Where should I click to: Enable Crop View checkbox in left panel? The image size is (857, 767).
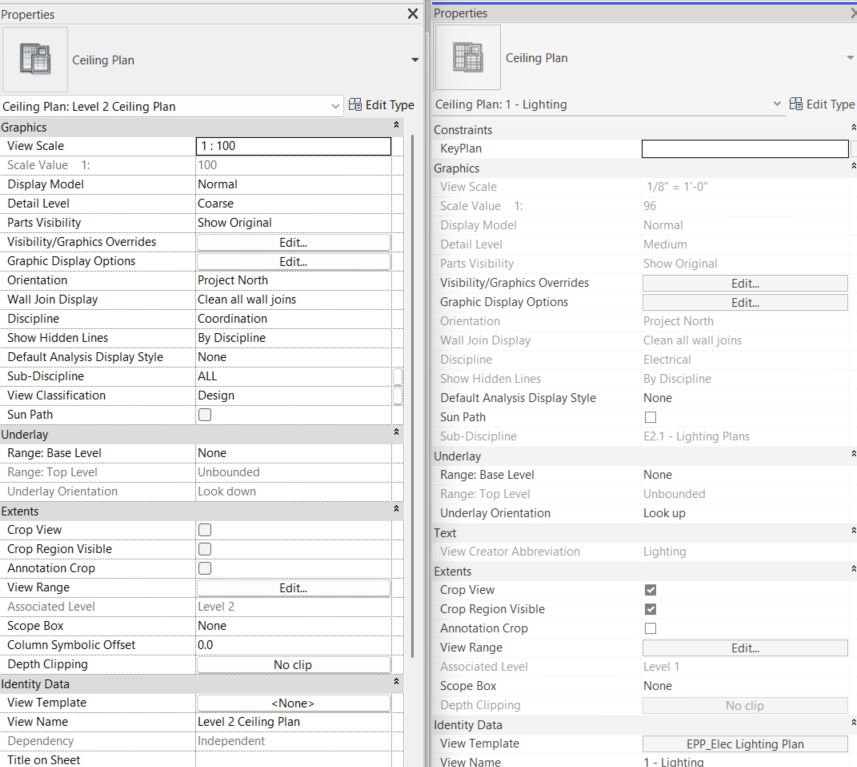click(204, 530)
